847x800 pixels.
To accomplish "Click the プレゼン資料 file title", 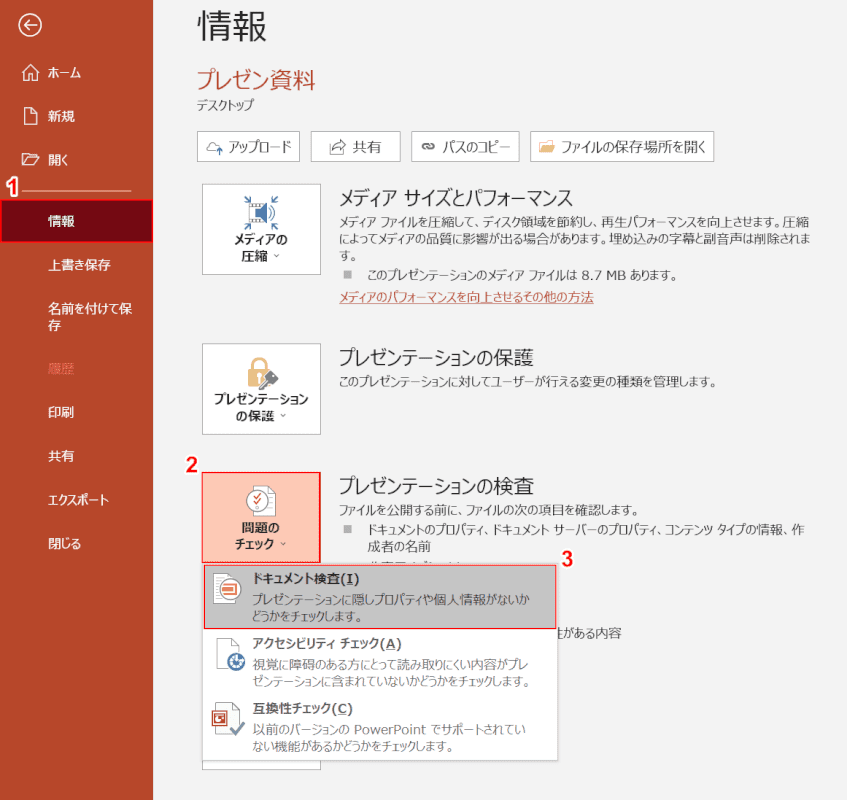I will click(x=256, y=80).
